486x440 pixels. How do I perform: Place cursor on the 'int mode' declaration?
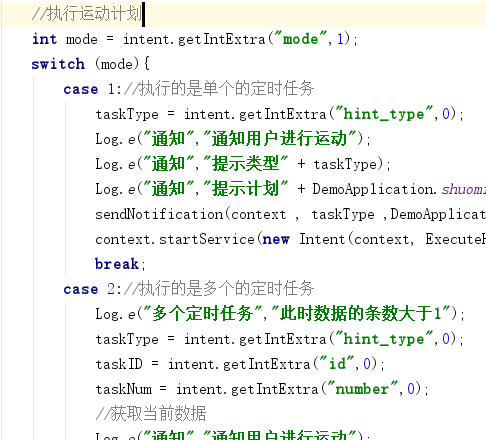pyautogui.click(x=65, y=39)
